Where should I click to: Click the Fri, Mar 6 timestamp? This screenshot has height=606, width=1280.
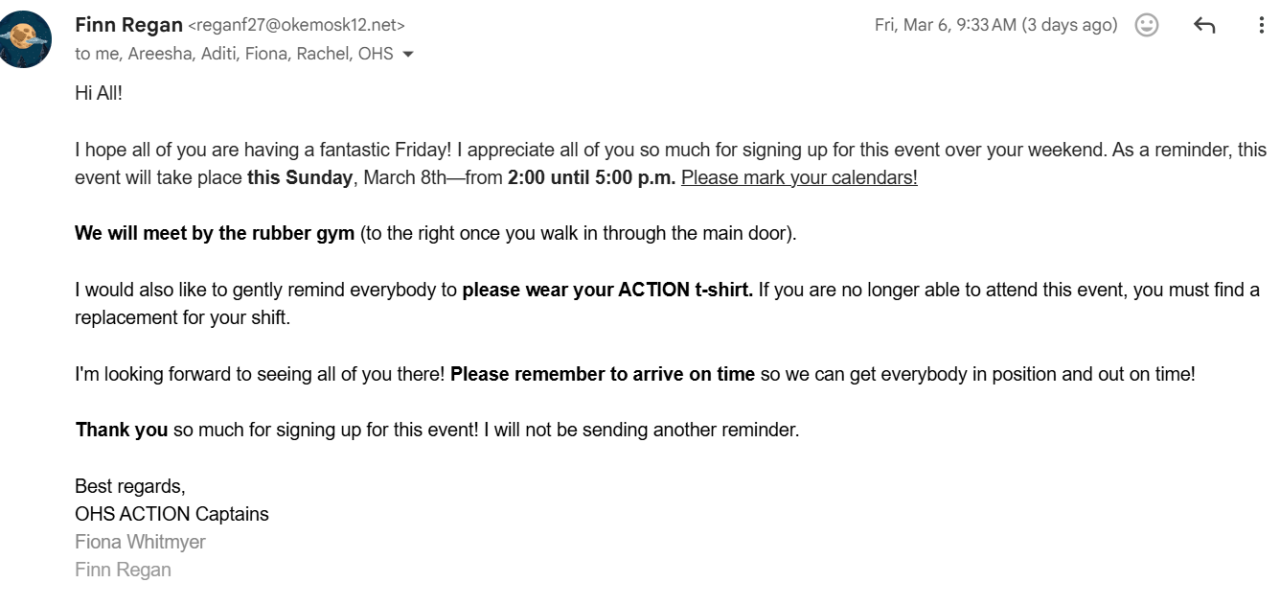(x=995, y=26)
